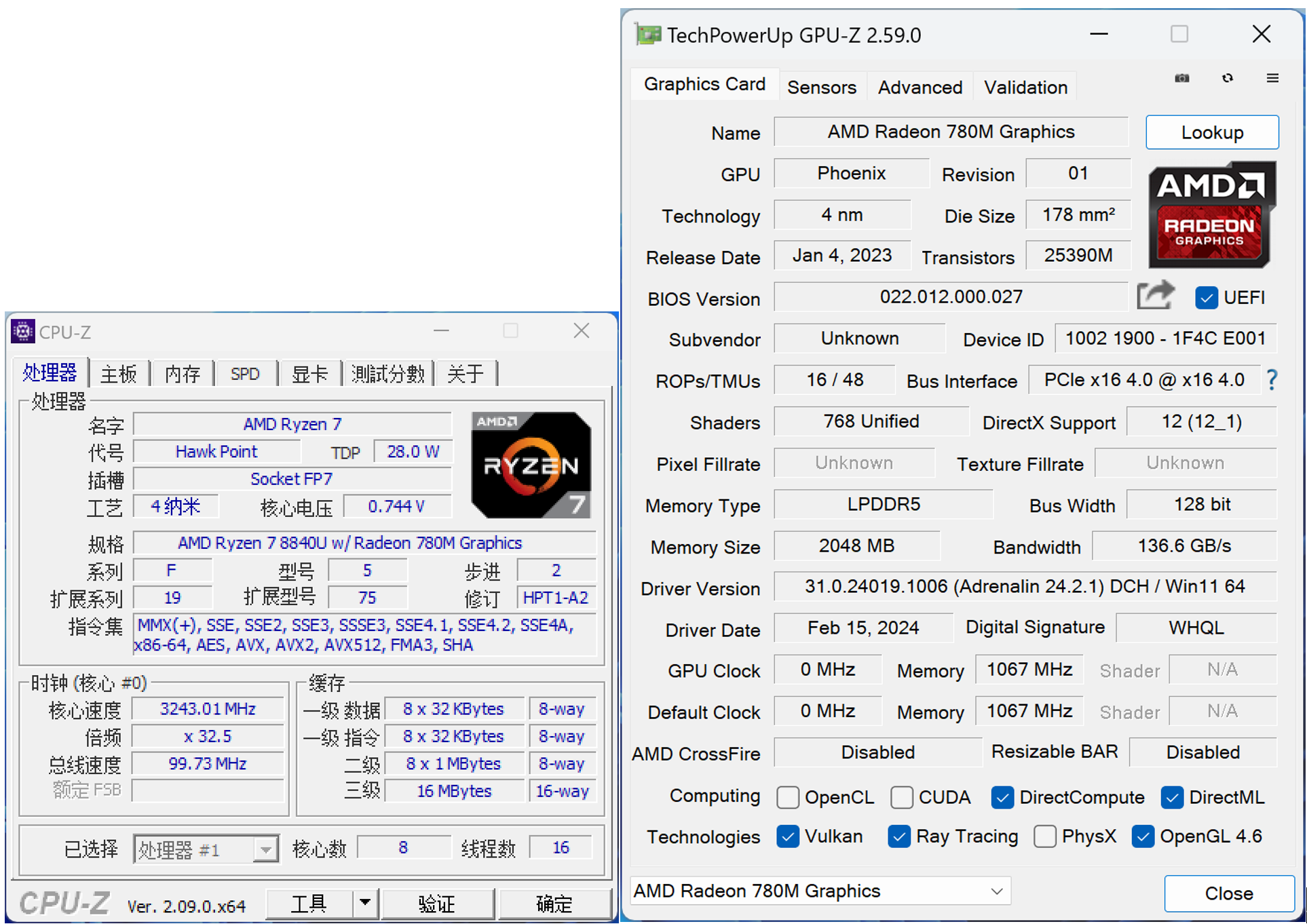This screenshot has width=1307, height=924.
Task: Click the GPU-Z Close button
Action: [x=1228, y=893]
